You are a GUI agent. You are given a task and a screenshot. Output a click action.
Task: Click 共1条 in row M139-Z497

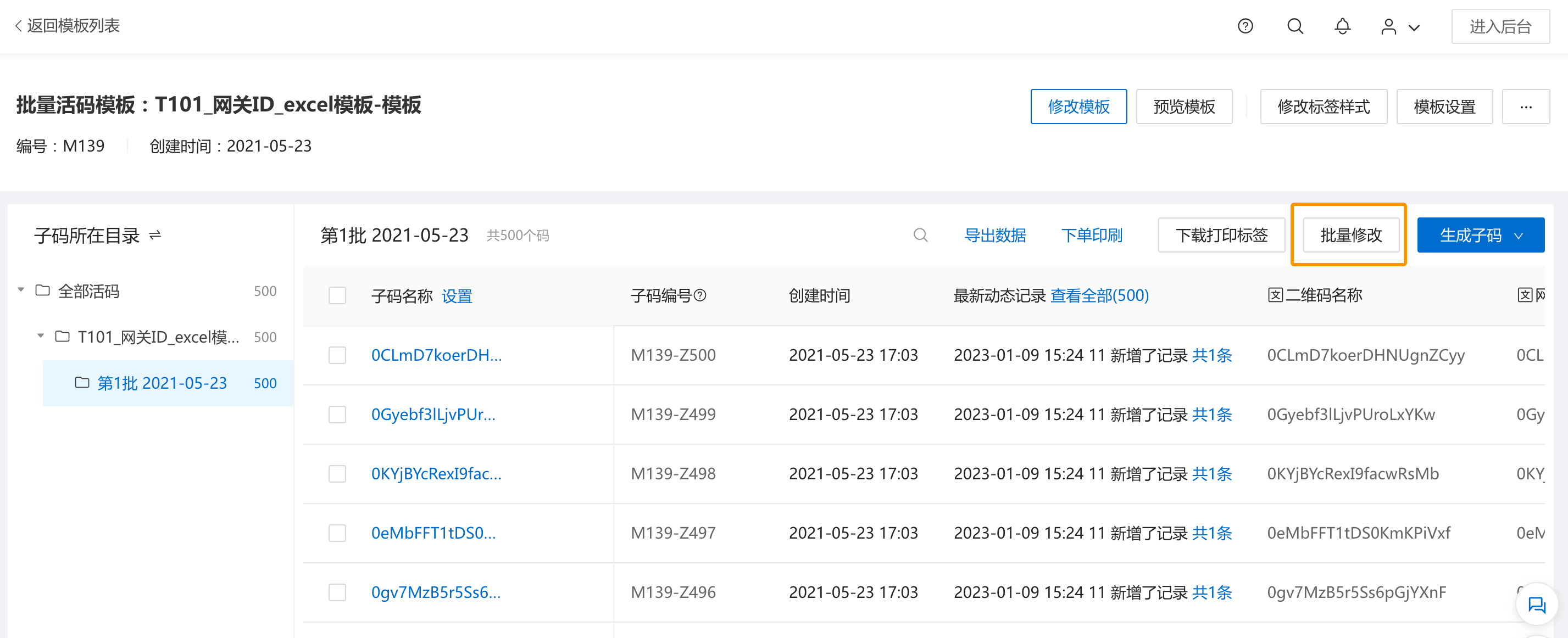point(1211,533)
